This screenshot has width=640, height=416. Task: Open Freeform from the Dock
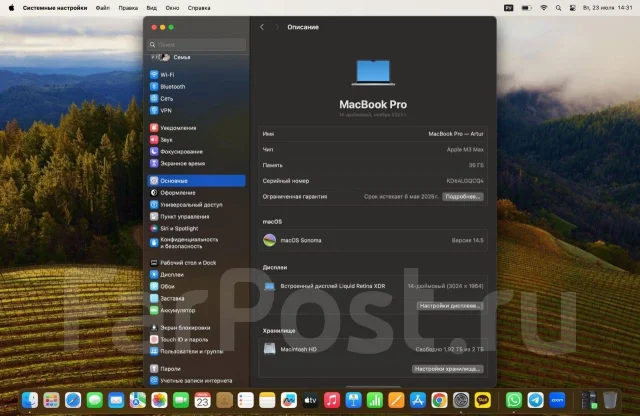289,400
